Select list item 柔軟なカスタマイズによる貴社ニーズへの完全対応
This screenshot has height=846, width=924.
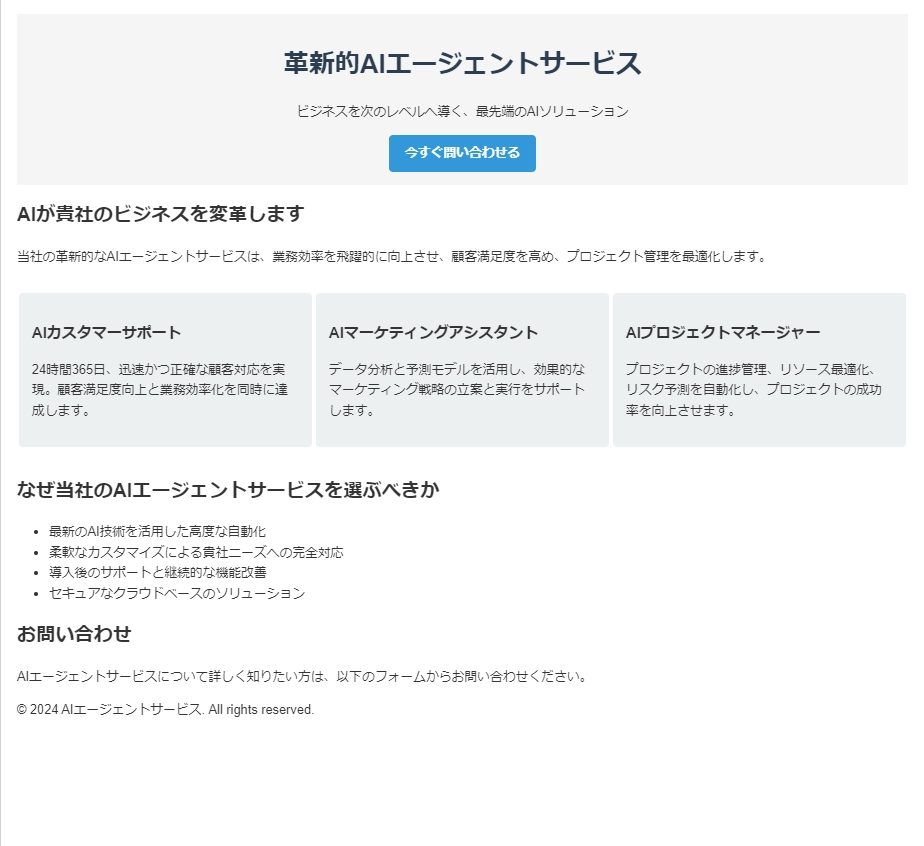tap(196, 552)
